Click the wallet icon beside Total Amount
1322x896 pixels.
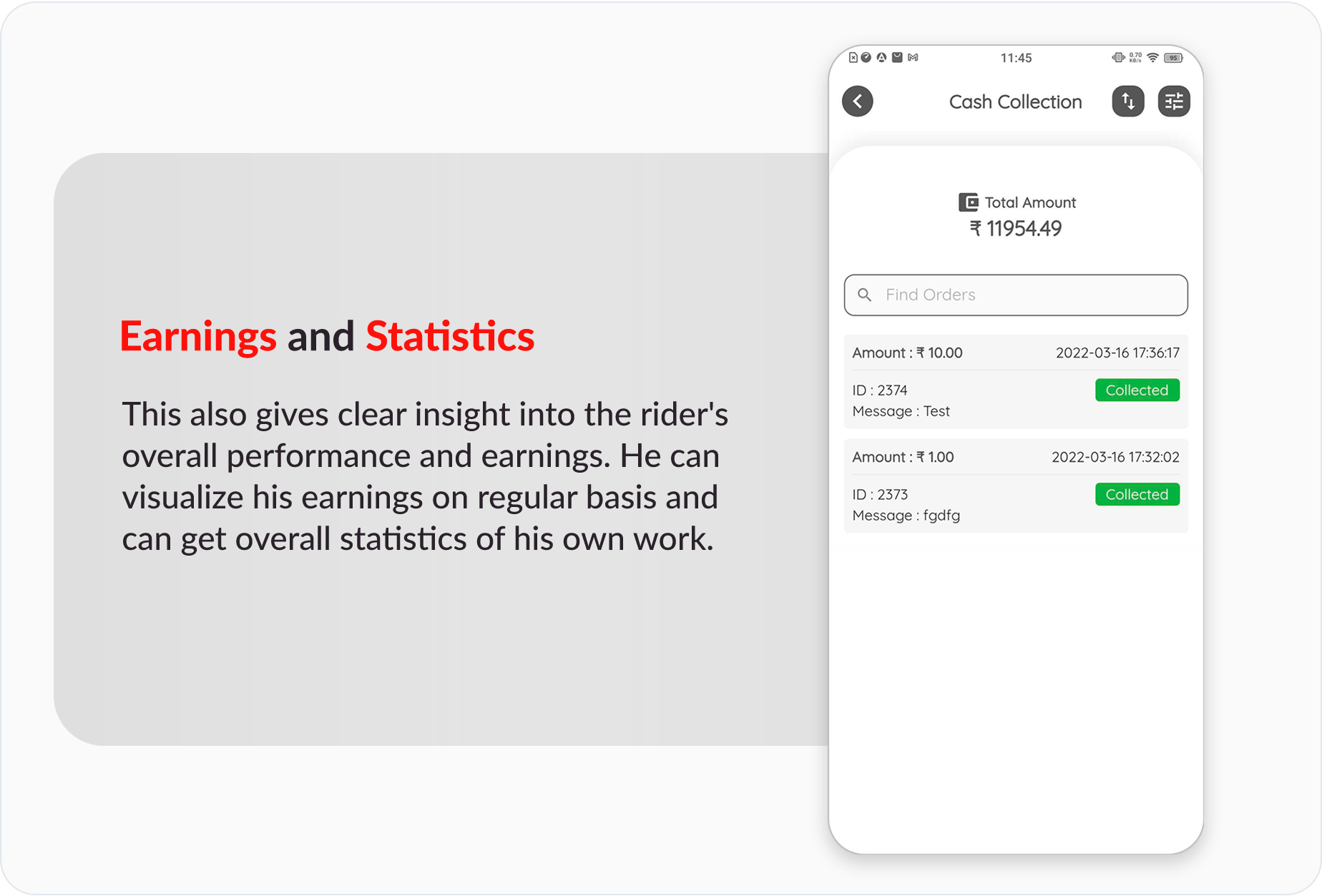click(x=969, y=202)
